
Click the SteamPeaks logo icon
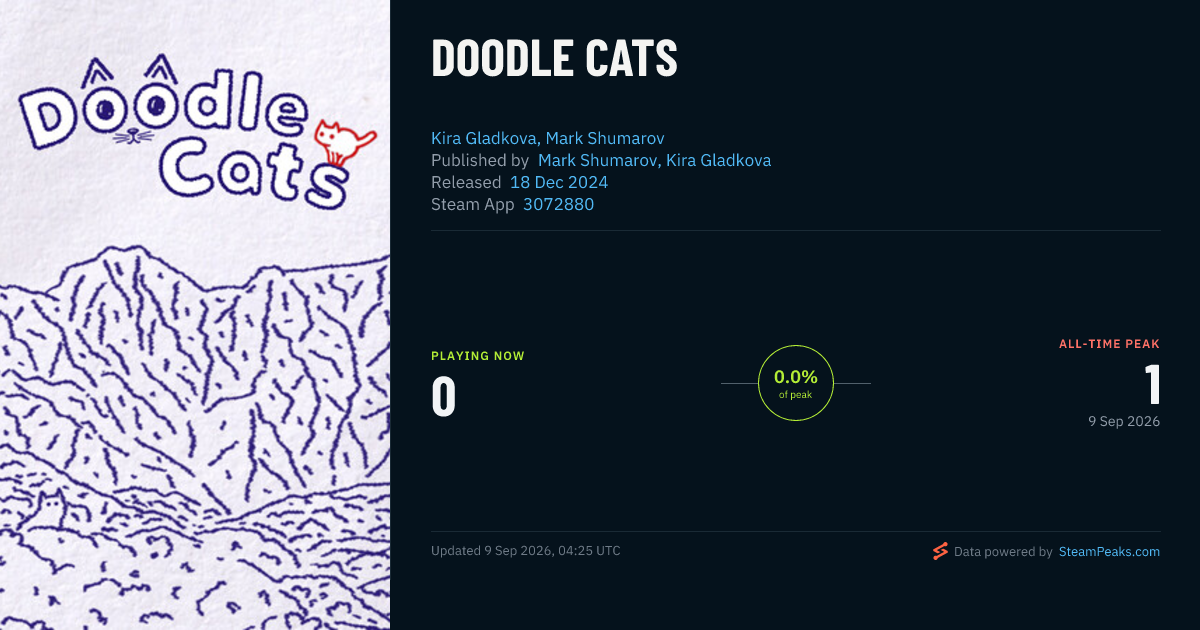point(940,551)
